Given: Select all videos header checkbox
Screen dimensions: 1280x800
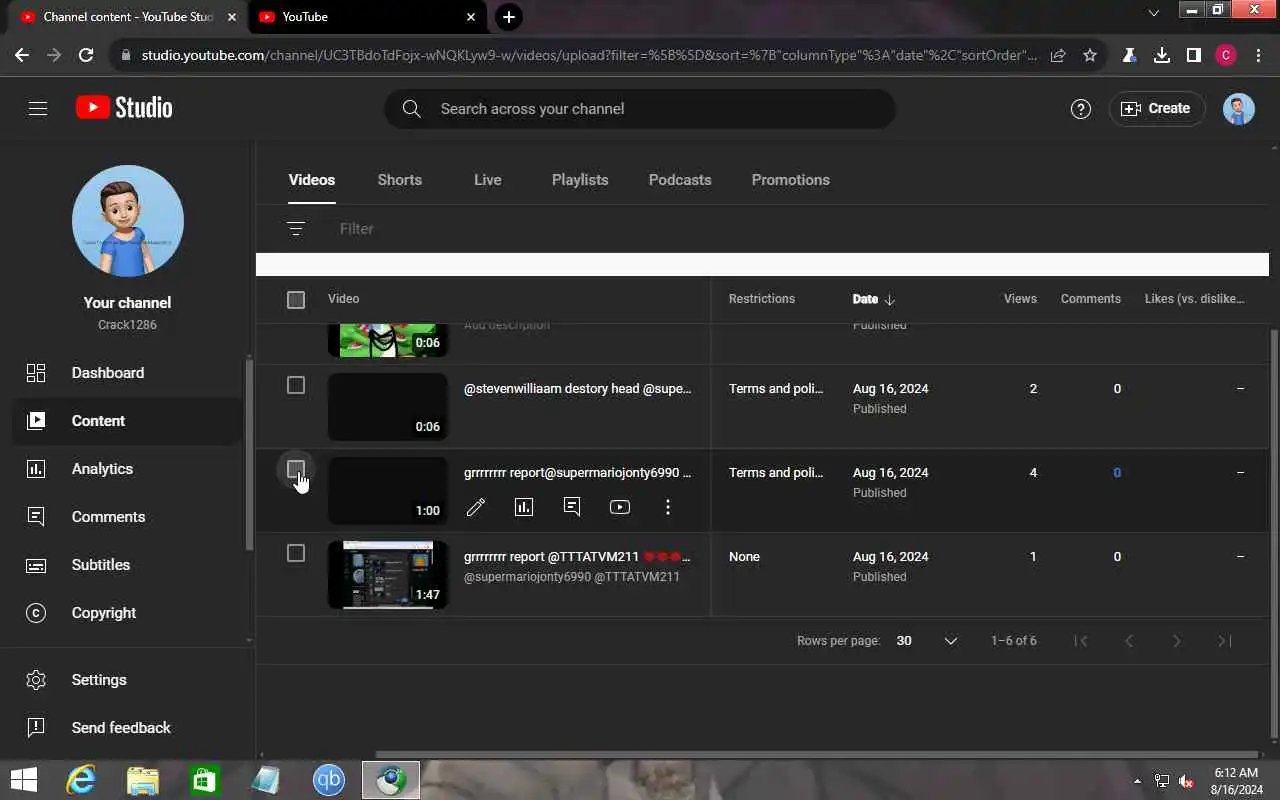Looking at the screenshot, I should (x=296, y=300).
